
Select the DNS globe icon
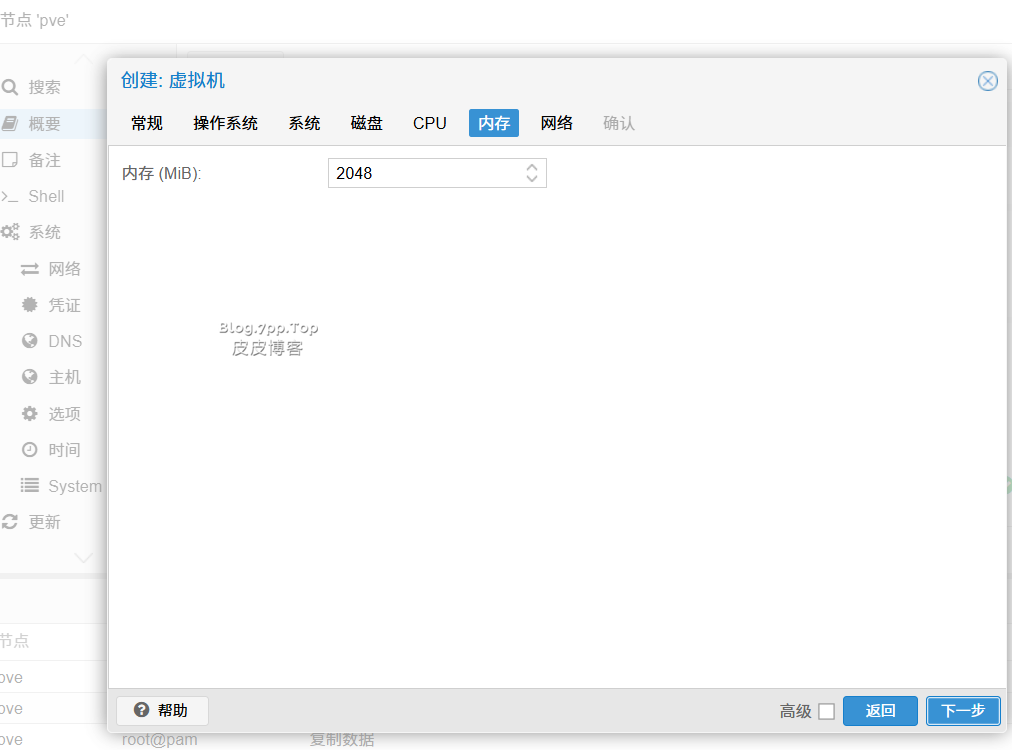click(x=30, y=341)
